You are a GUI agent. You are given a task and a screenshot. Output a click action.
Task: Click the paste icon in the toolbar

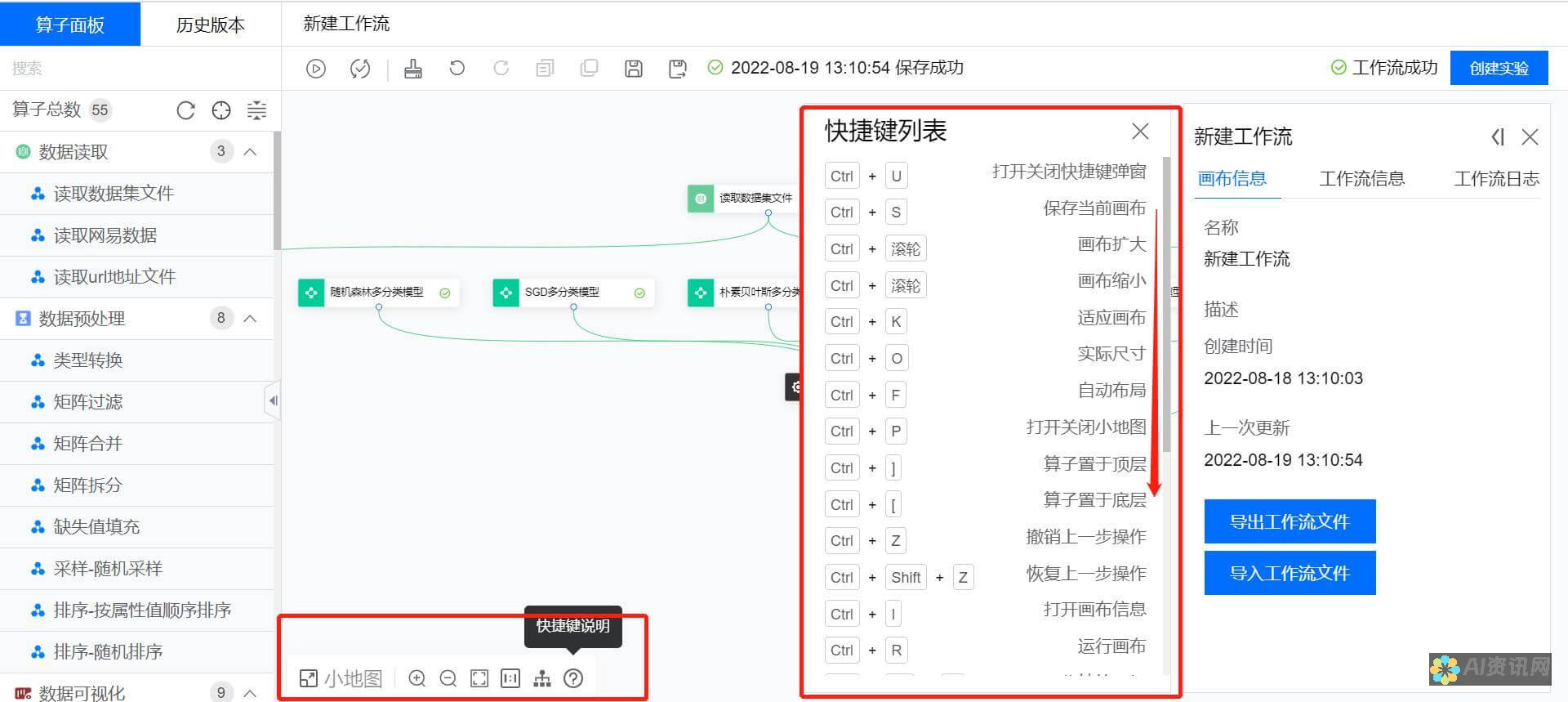(589, 68)
